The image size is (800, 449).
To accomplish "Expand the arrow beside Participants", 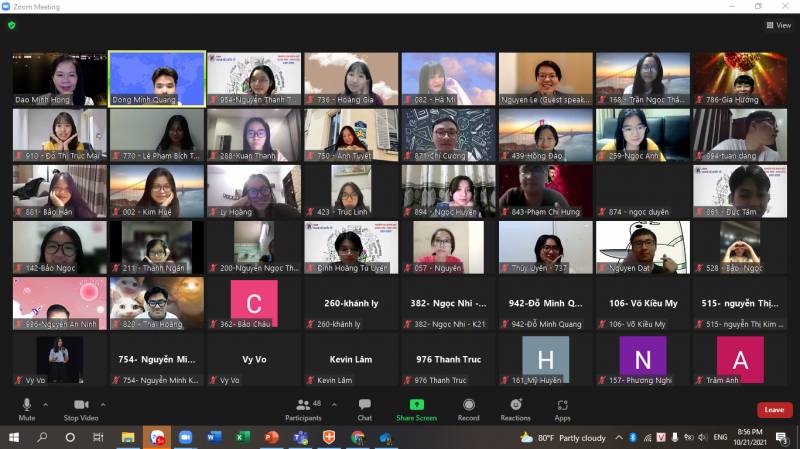I will 333,404.
